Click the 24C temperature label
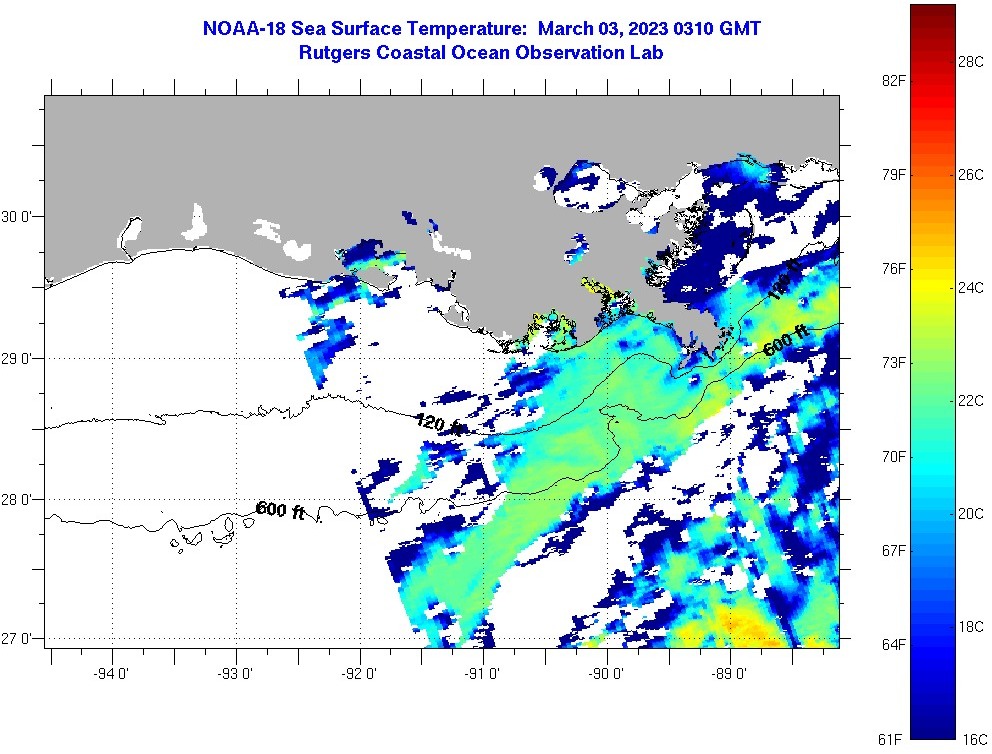Image resolution: width=992 pixels, height=754 pixels. 971,288
